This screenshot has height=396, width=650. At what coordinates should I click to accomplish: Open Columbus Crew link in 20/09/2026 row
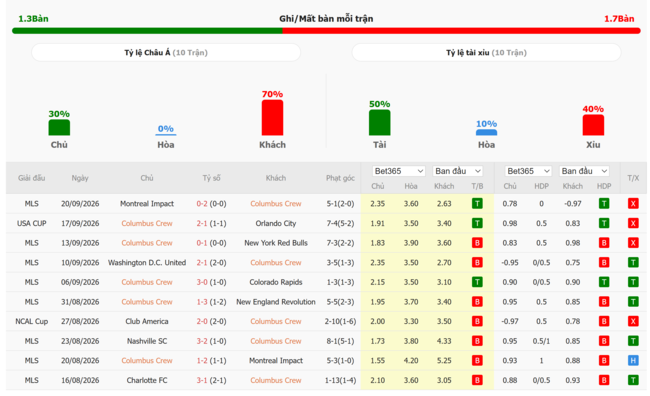point(276,204)
